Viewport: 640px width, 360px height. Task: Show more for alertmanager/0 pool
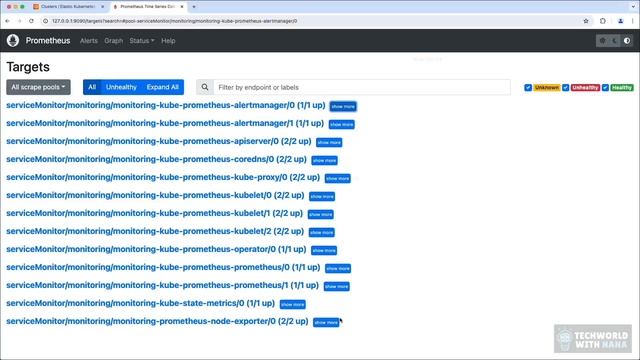pos(343,107)
